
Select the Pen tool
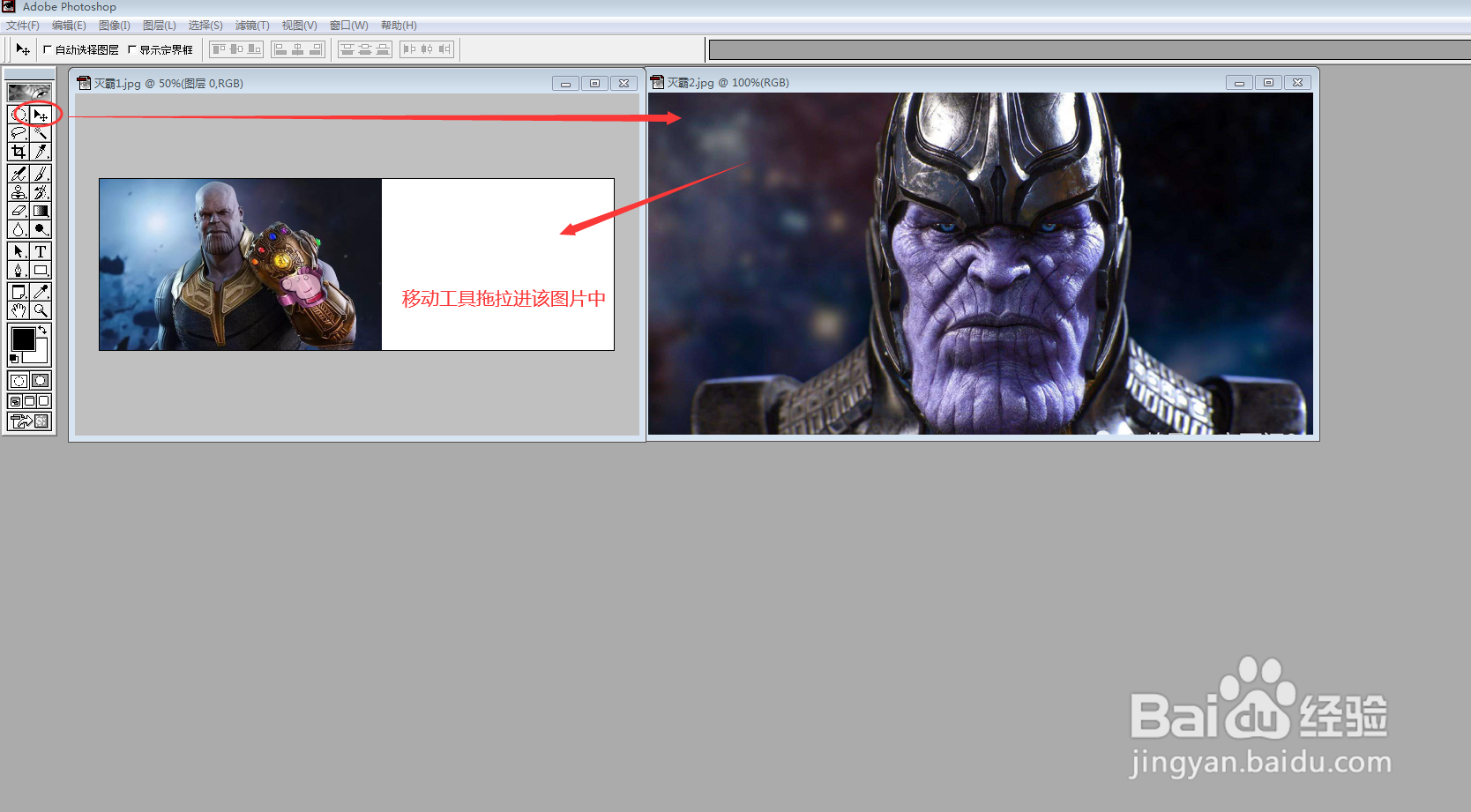pos(19,270)
